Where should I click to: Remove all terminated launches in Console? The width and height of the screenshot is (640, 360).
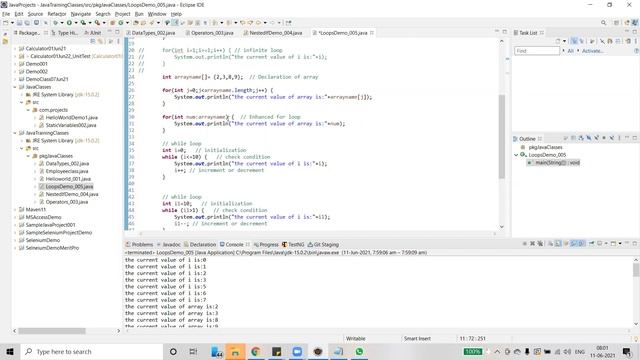(x=540, y=244)
